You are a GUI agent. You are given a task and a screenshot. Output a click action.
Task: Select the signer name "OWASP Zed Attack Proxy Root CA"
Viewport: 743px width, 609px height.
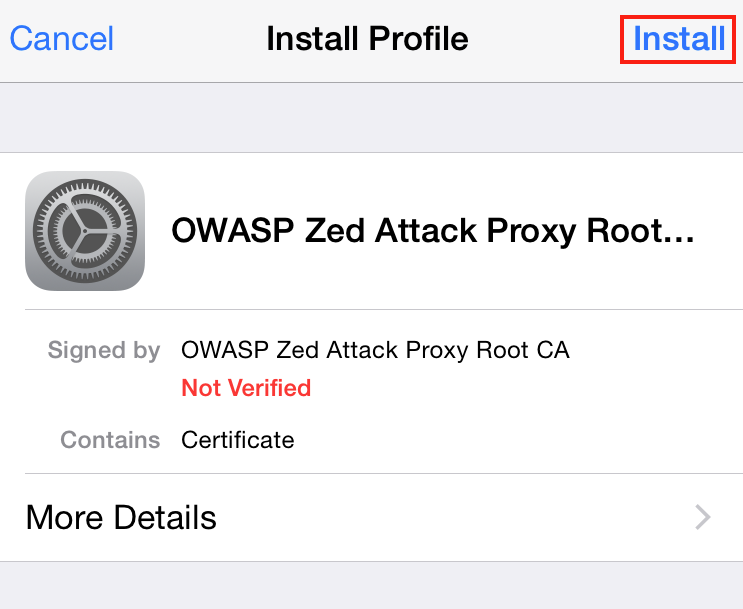[x=375, y=350]
